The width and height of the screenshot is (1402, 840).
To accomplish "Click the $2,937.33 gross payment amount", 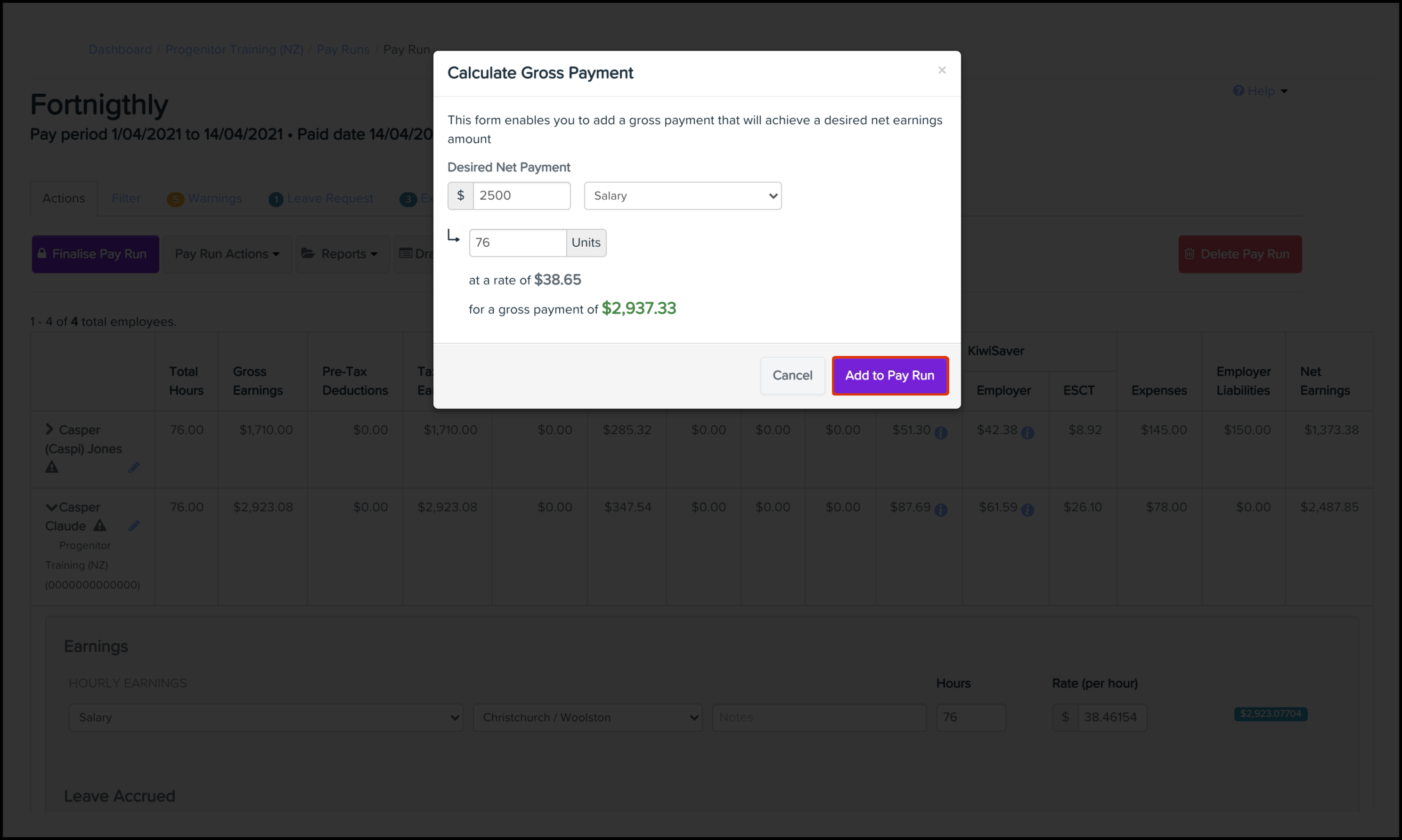I will [639, 308].
